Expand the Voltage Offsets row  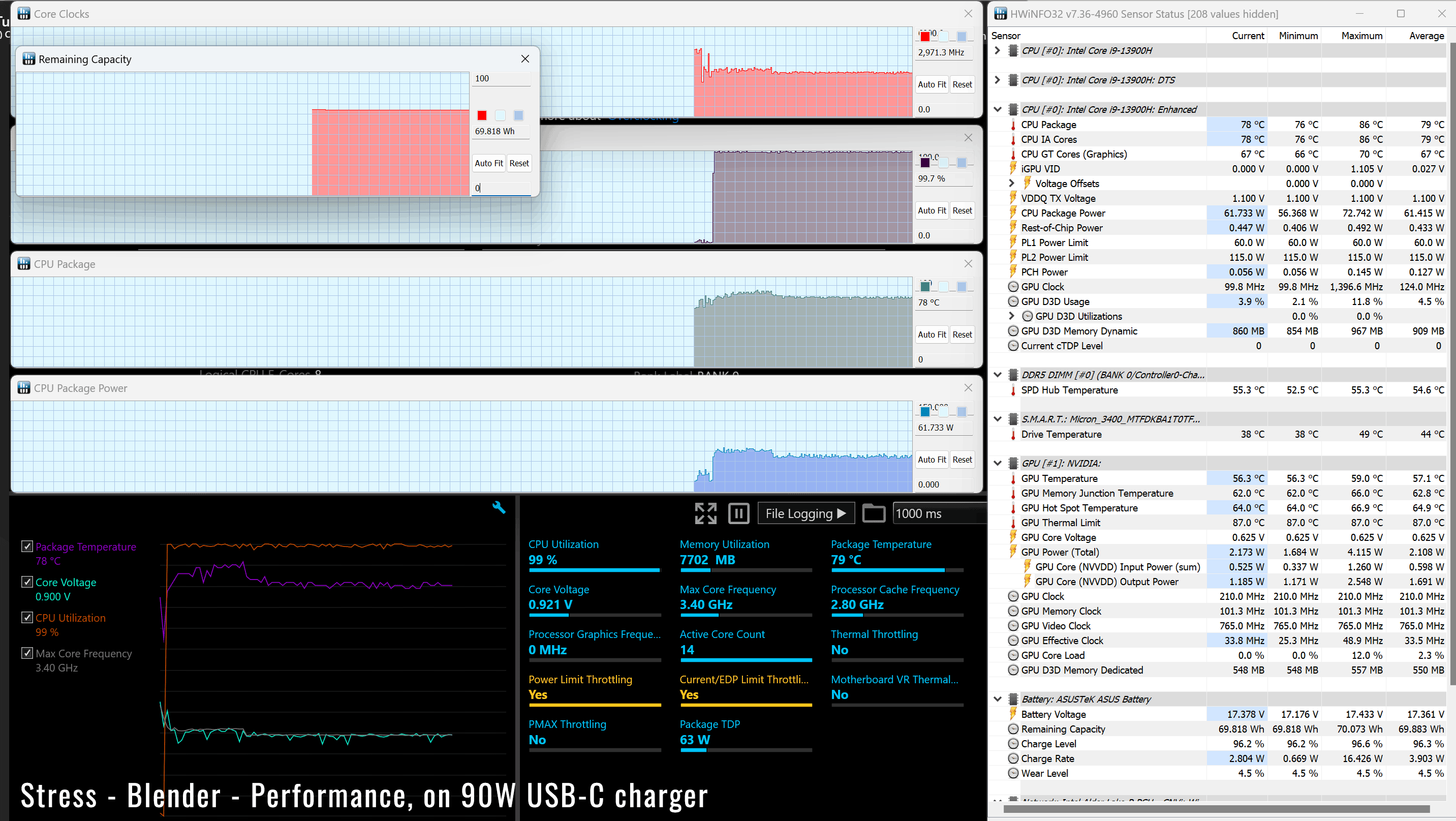tap(1012, 183)
